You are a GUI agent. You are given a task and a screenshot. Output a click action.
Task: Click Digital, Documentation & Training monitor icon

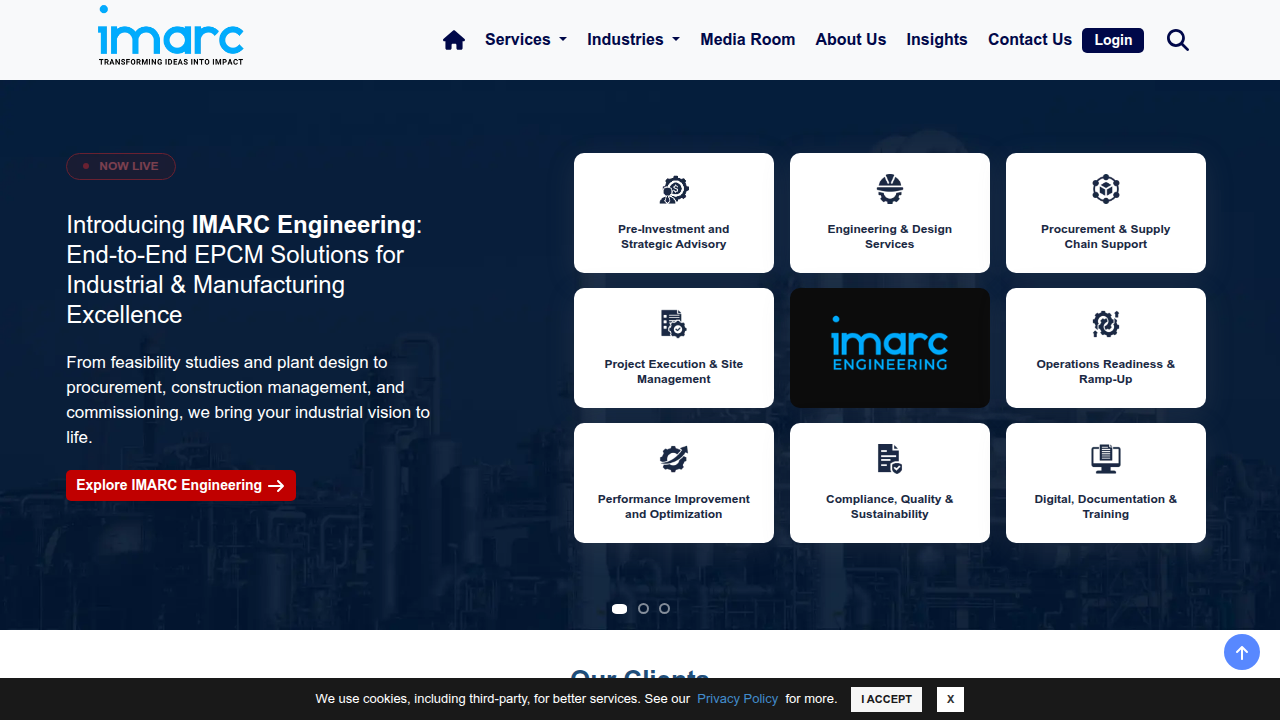point(1106,459)
